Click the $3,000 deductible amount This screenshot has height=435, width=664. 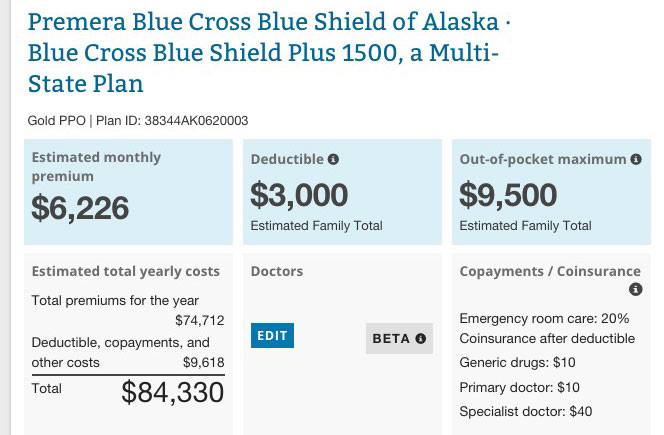[299, 194]
